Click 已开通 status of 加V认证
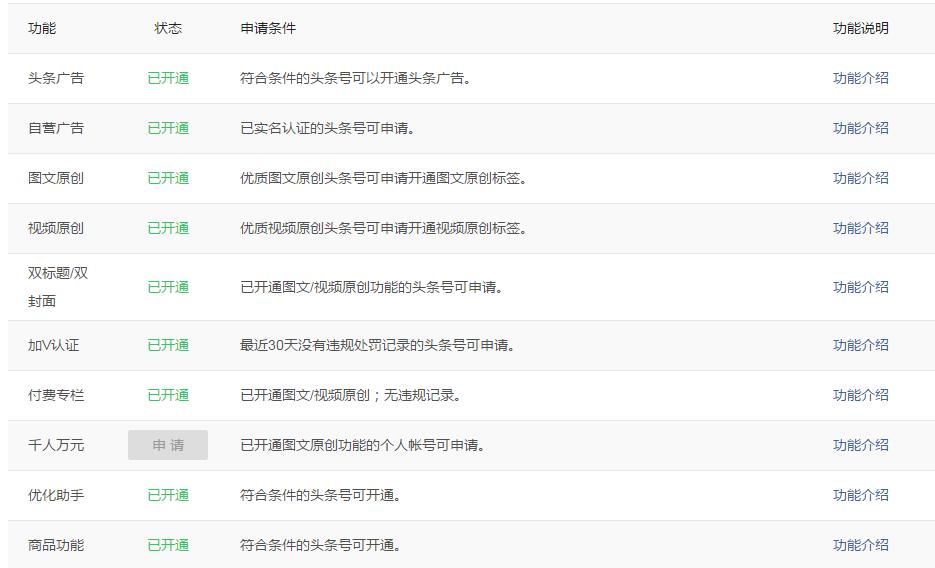This screenshot has width=935, height=568. tap(168, 345)
